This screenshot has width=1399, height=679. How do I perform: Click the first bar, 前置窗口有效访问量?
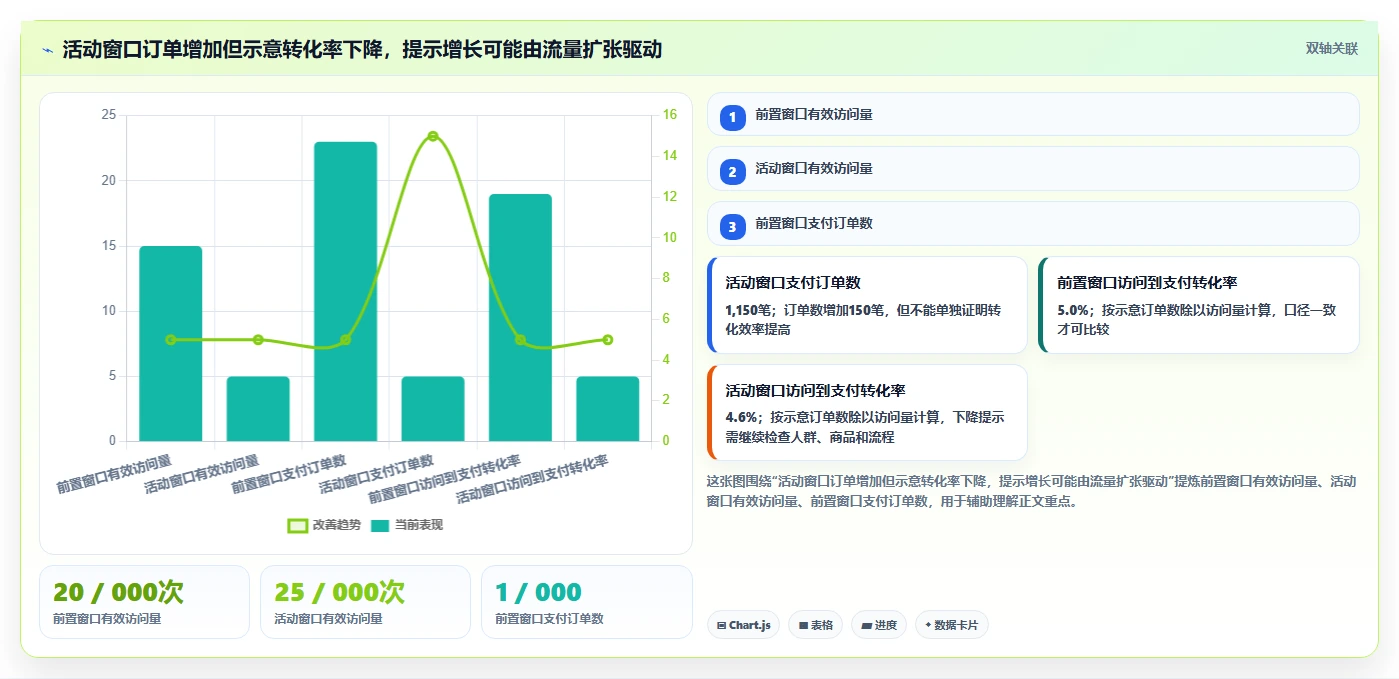tap(170, 343)
